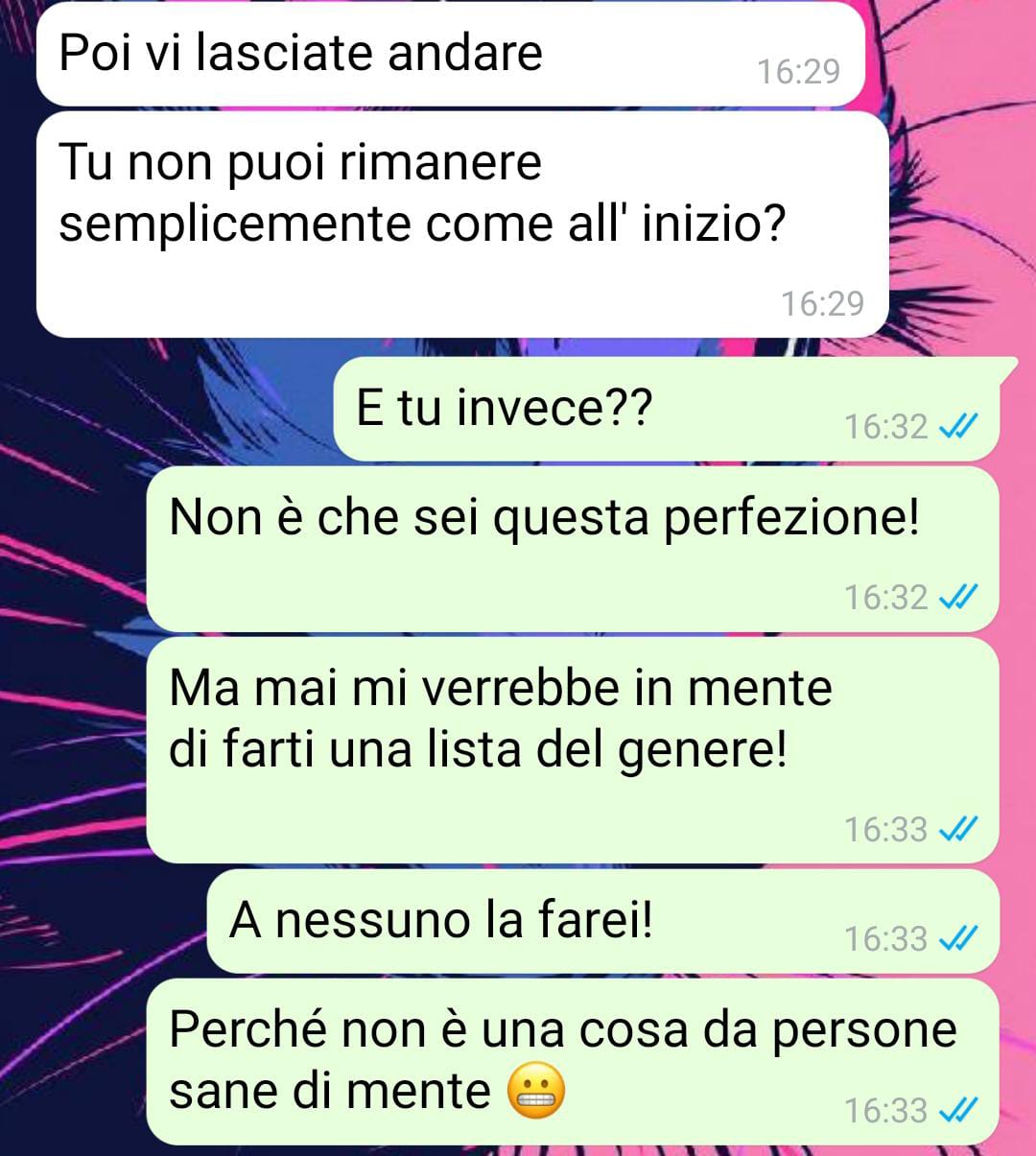This screenshot has width=1036, height=1156.
Task: Select the 'Poi vi lasciate andare' message bubble
Action: pos(450,54)
